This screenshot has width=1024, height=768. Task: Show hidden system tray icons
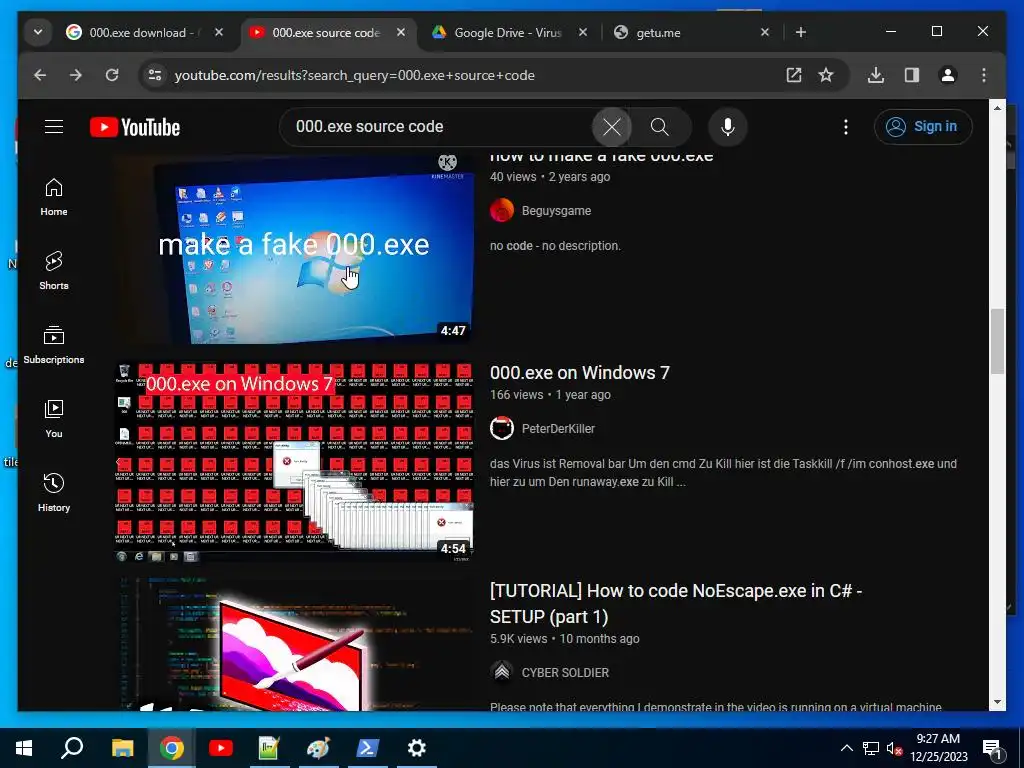point(846,748)
